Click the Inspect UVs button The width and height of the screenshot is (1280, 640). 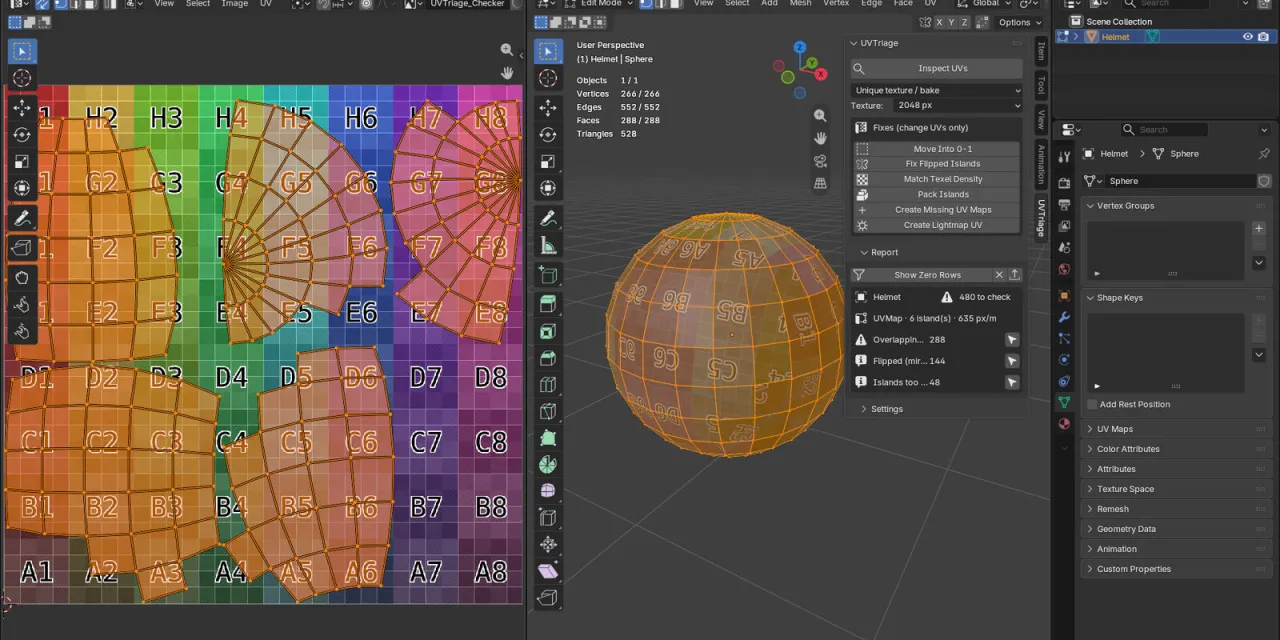click(937, 68)
